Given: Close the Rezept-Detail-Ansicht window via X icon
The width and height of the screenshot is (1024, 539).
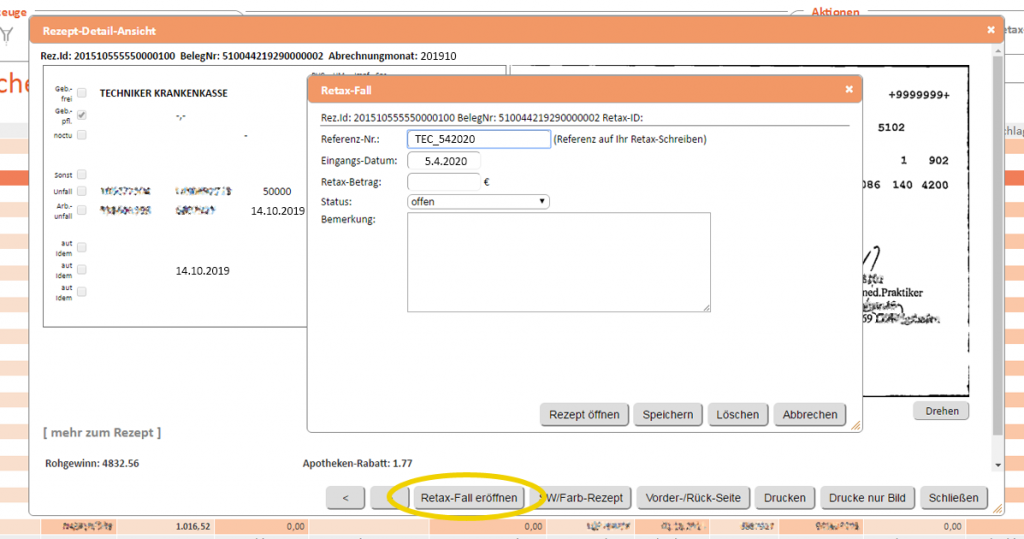Looking at the screenshot, I should click(x=991, y=31).
